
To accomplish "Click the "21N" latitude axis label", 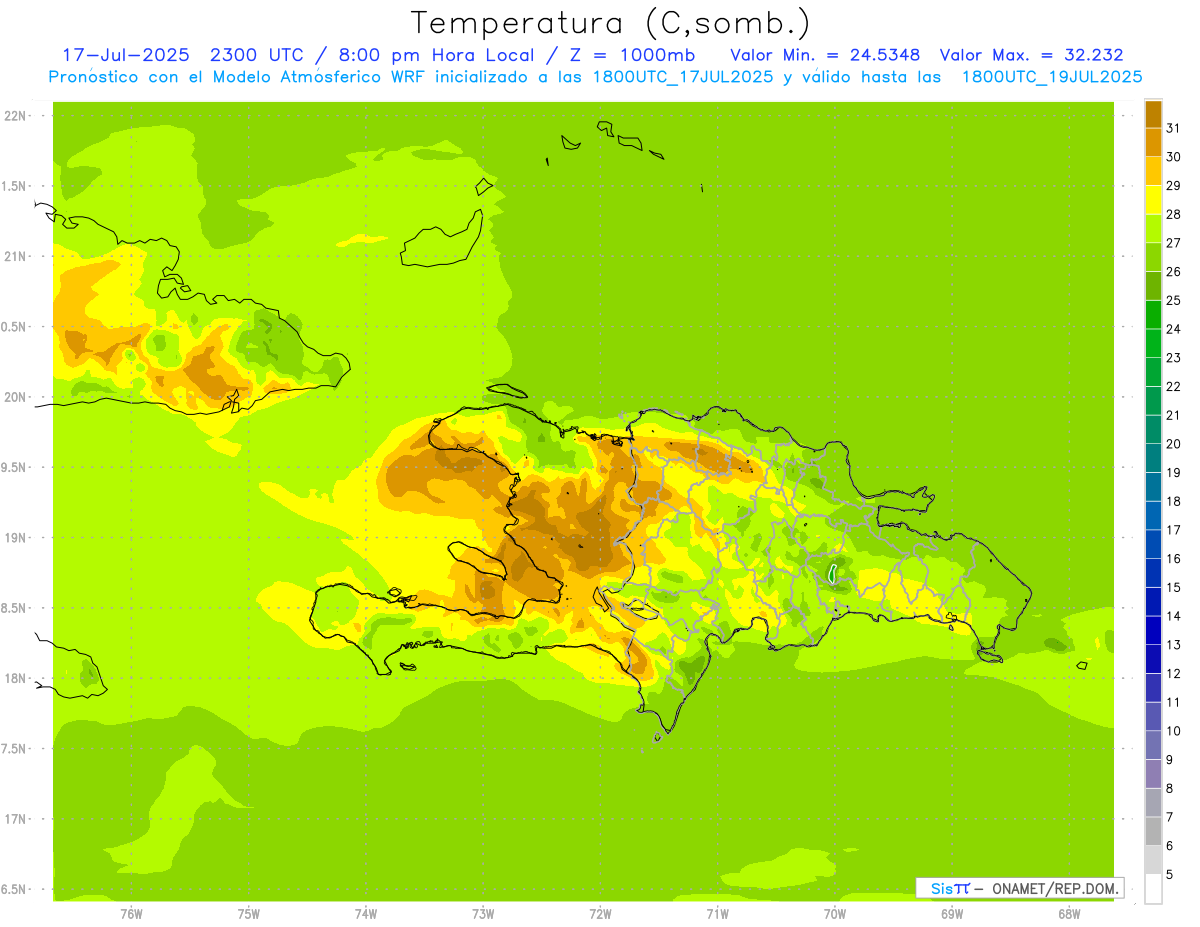I will pos(15,256).
